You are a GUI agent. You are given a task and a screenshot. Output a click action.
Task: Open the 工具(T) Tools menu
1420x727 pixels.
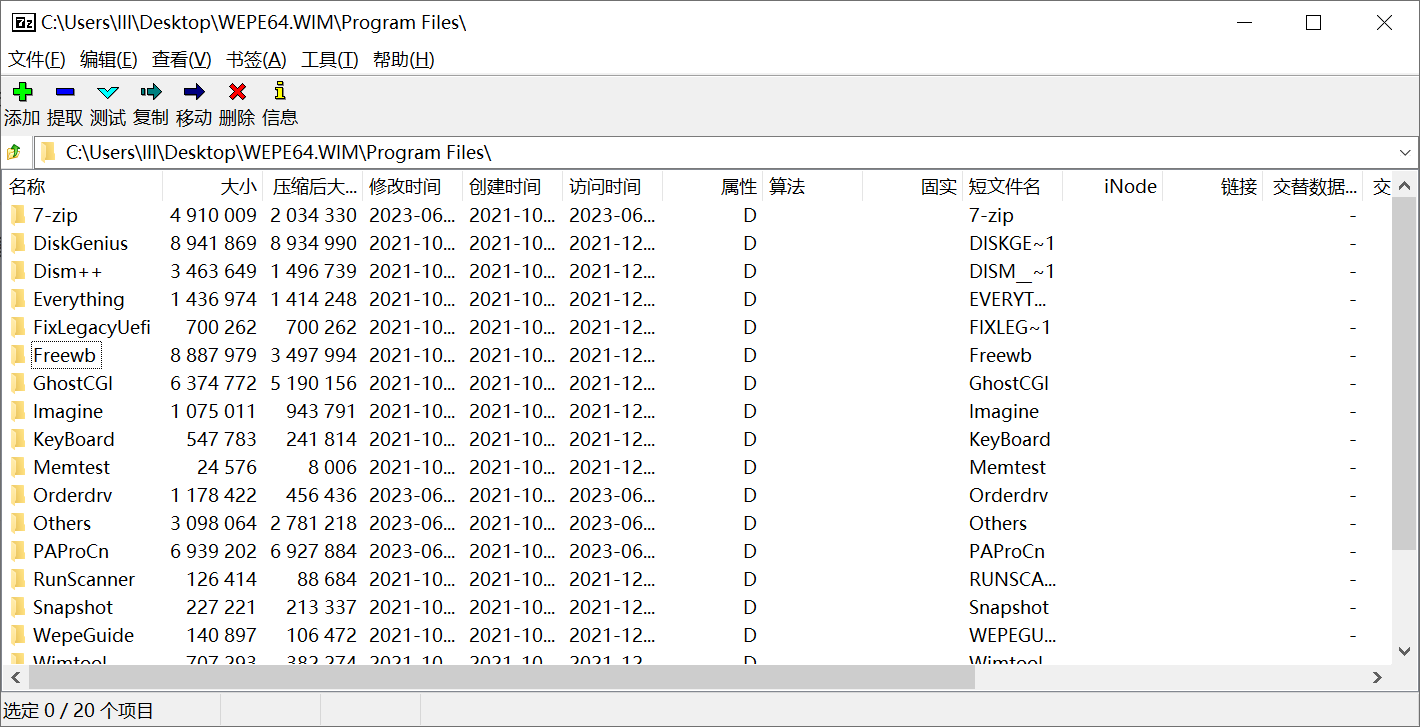click(330, 60)
